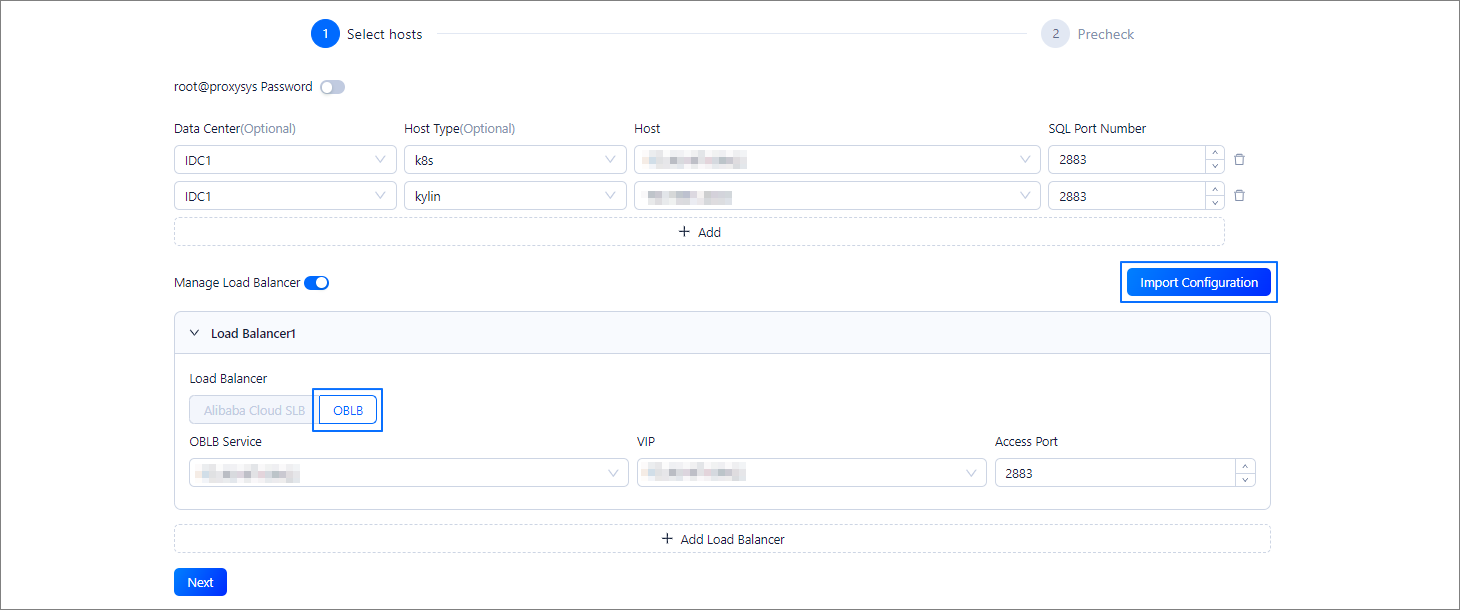Screen dimensions: 1460x610
Task: Select OBLB load balancer option
Action: (348, 411)
